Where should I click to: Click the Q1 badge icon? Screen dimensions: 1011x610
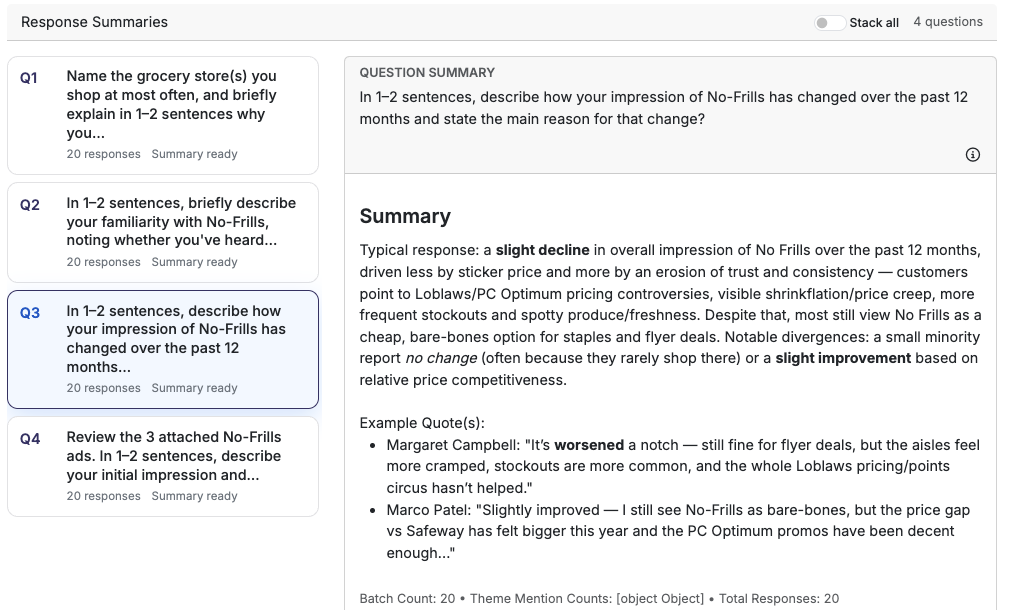[29, 77]
